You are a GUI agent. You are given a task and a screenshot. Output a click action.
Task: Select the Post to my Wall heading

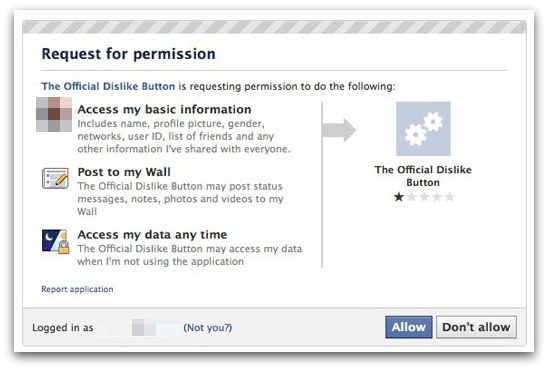(x=124, y=172)
